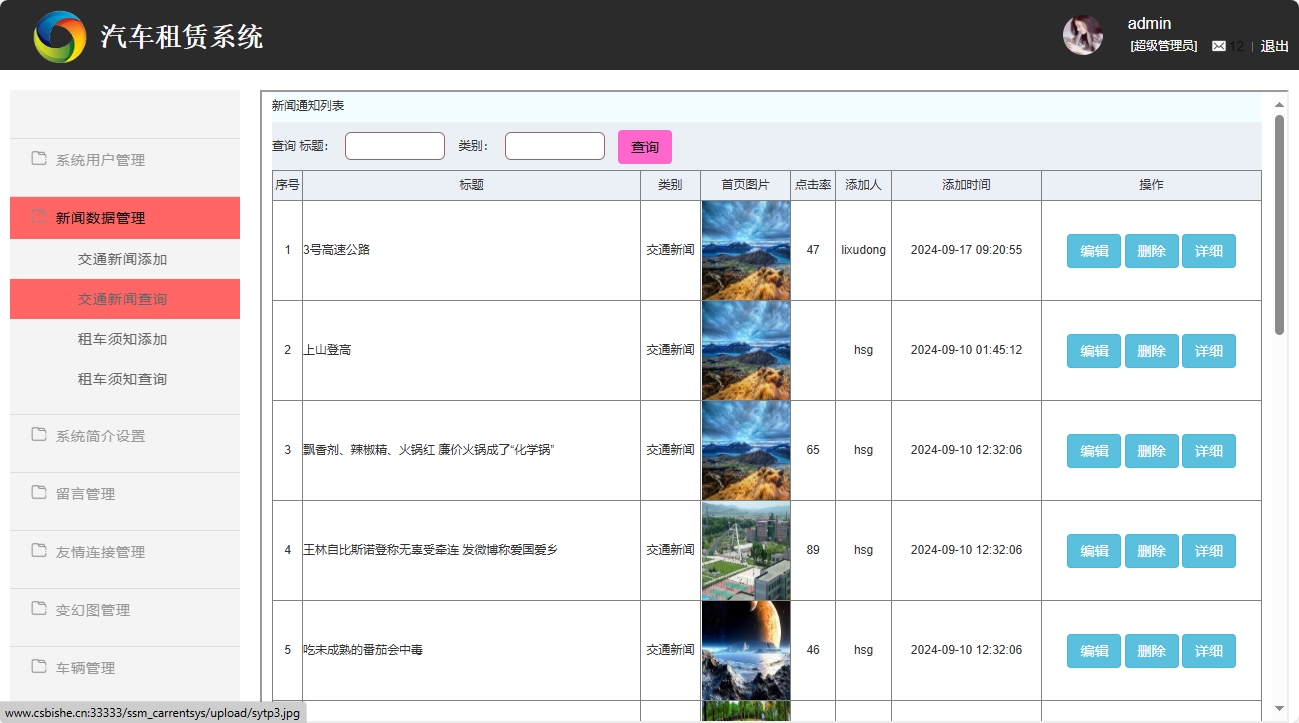This screenshot has width=1299, height=723.
Task: Click the 汽车租赁系统 logo icon
Action: point(59,34)
